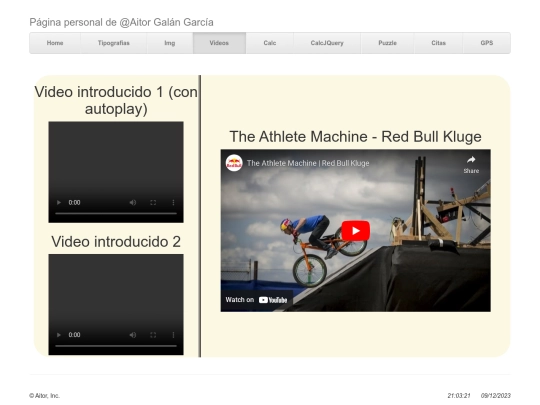This screenshot has width=540, height=405.
Task: Open the Tipografias tab
Action: click(x=114, y=43)
